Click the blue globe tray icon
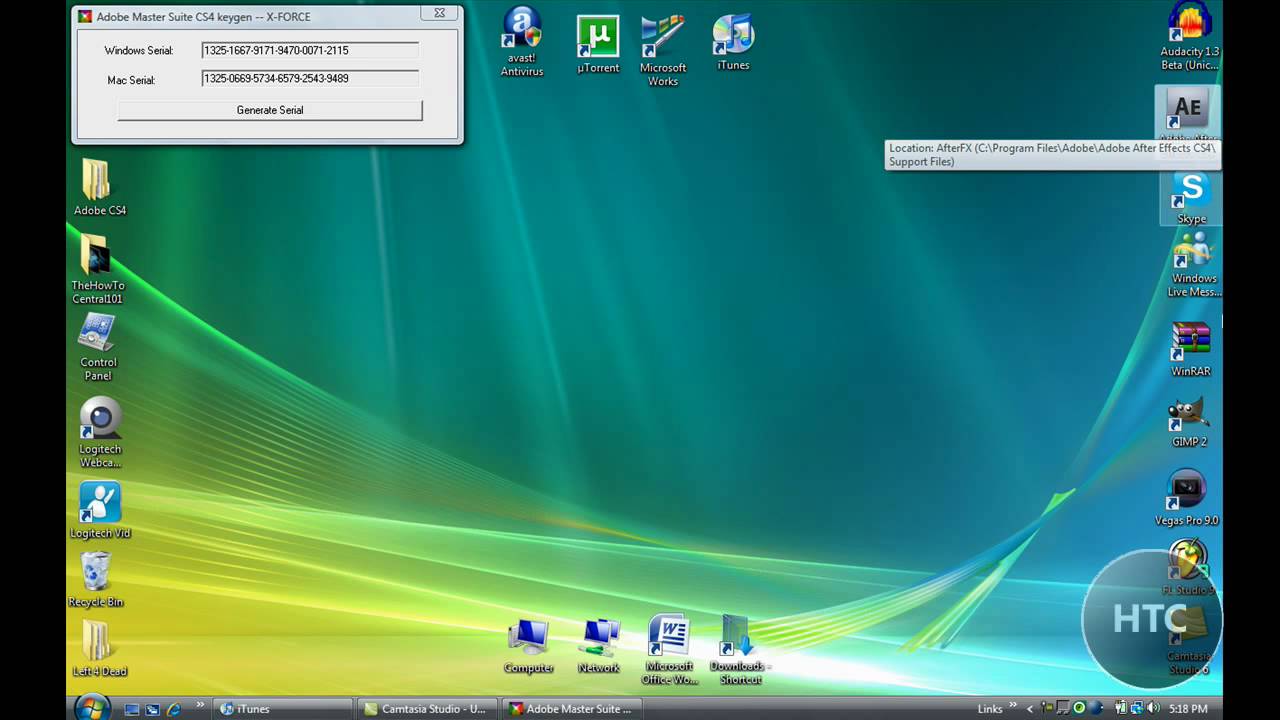1280x720 pixels. coord(1096,708)
